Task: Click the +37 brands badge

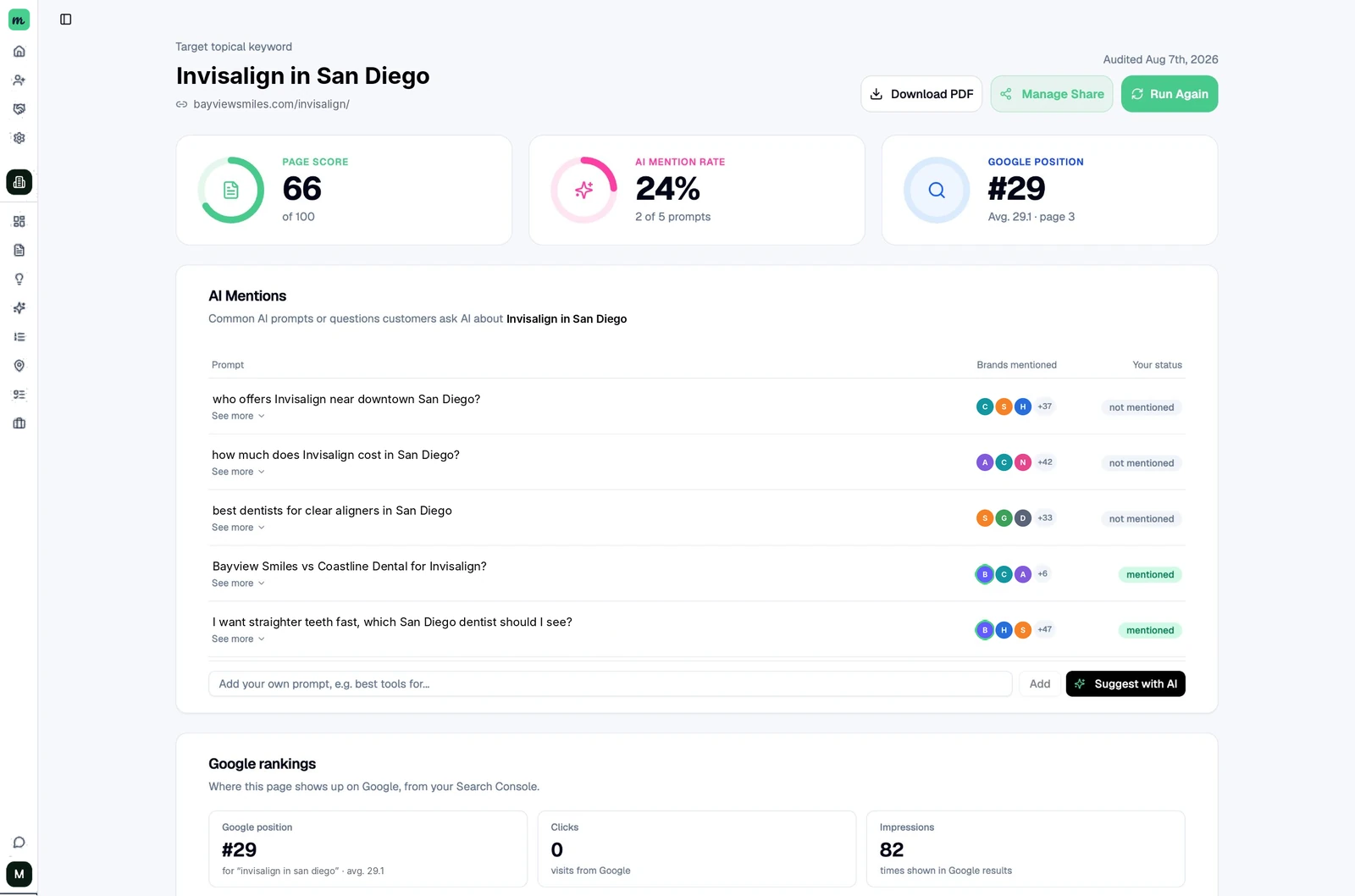Action: click(1045, 407)
